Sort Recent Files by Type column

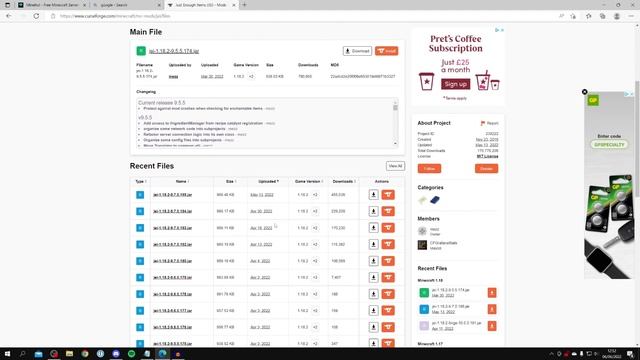point(141,181)
